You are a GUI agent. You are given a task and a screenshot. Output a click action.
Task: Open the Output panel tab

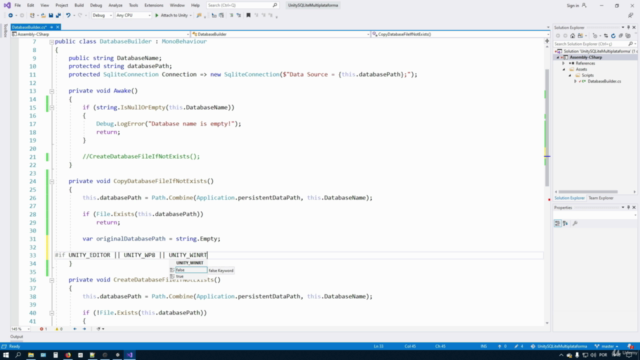click(17, 337)
